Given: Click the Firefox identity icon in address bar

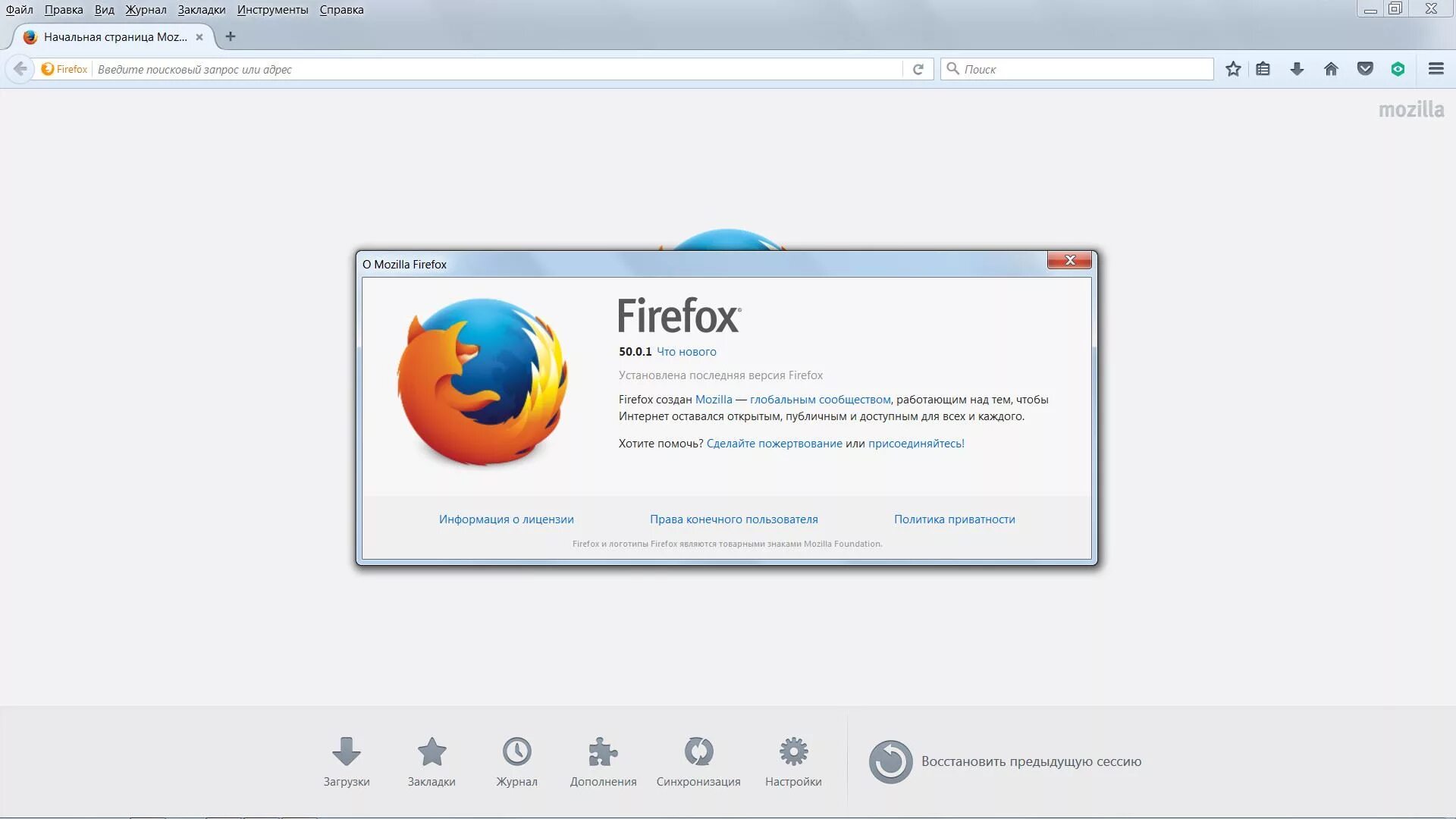Looking at the screenshot, I should click(64, 69).
